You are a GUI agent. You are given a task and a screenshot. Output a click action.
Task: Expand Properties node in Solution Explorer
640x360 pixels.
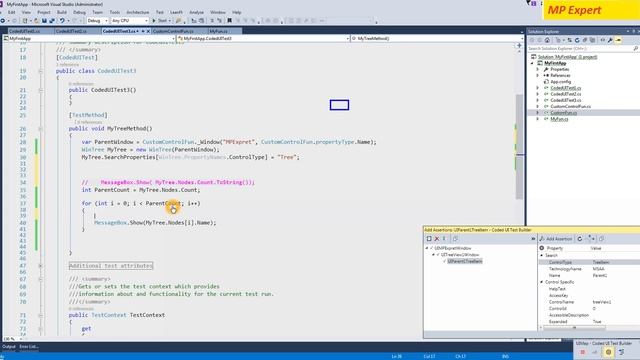(x=538, y=69)
